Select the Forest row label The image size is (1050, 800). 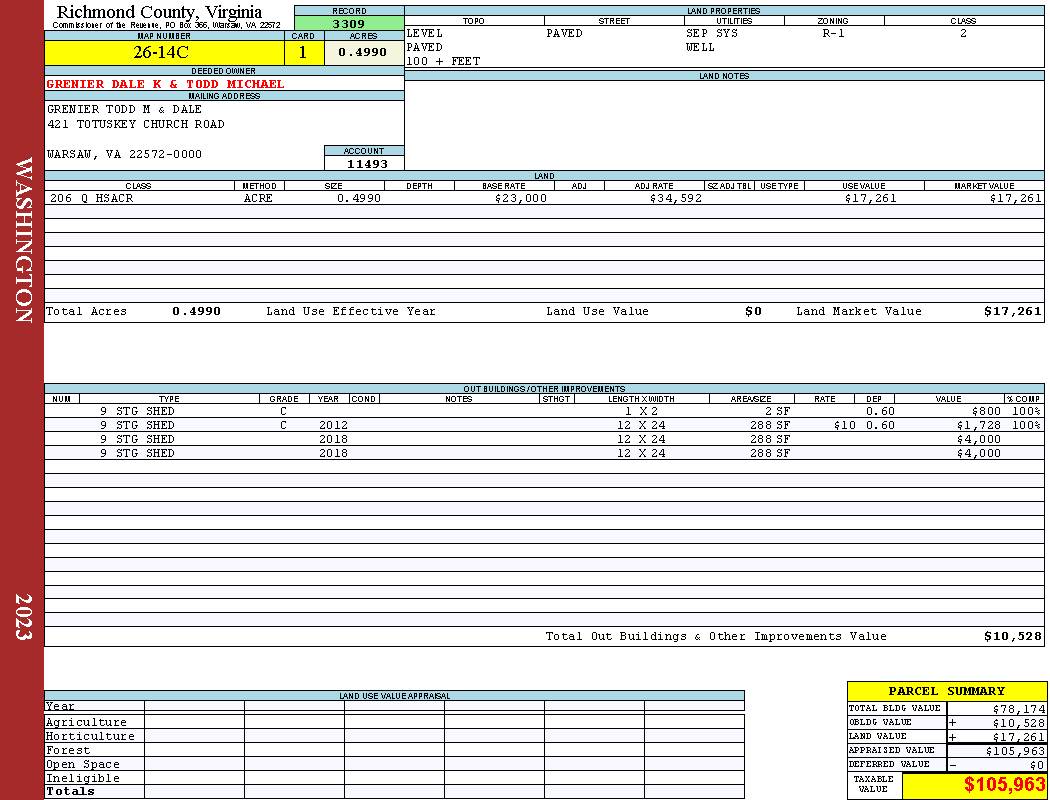point(68,750)
